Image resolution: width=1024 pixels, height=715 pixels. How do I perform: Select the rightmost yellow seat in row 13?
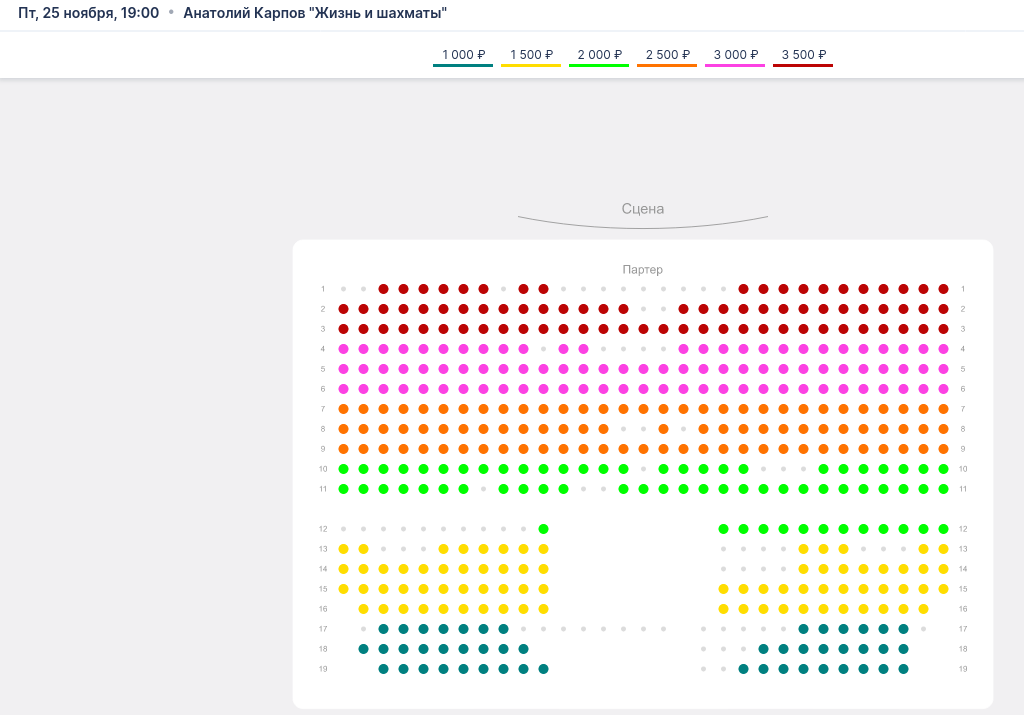pyautogui.click(x=943, y=549)
